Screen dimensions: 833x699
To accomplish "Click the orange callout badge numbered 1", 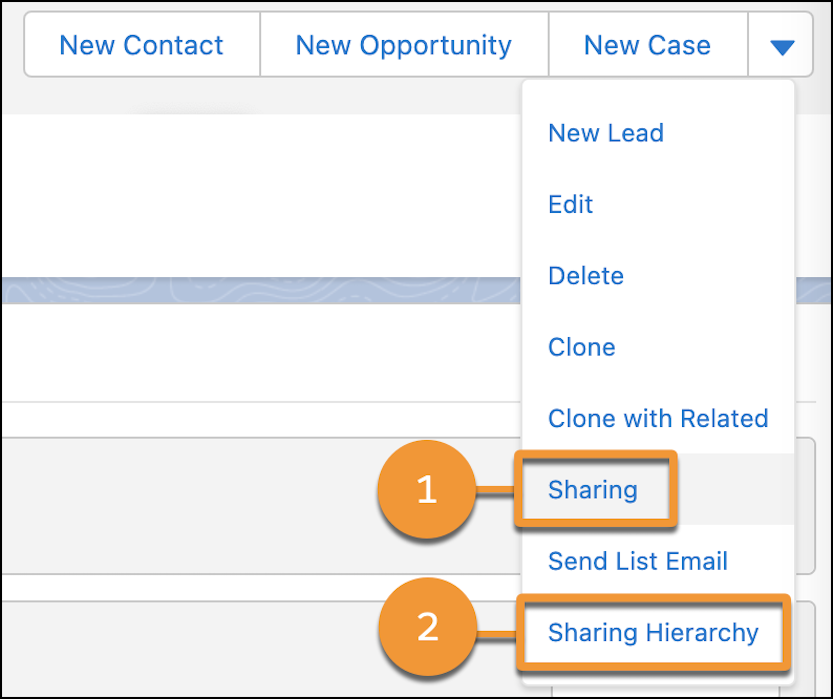I will click(428, 490).
